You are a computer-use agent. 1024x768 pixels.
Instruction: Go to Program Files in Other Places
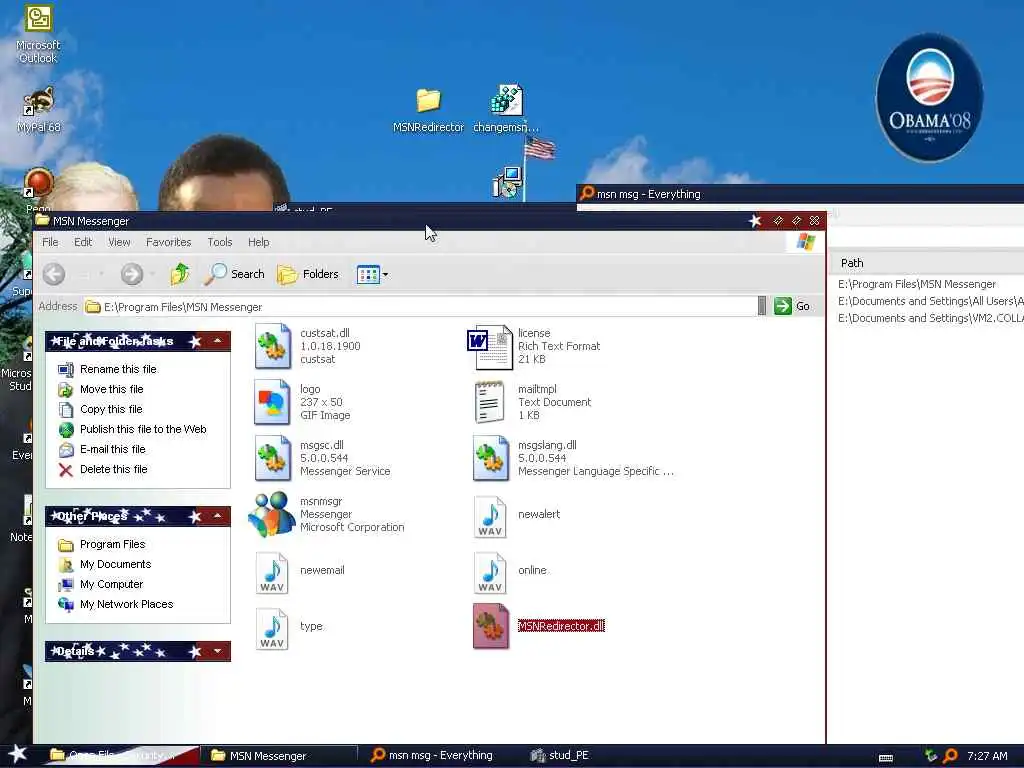point(112,545)
